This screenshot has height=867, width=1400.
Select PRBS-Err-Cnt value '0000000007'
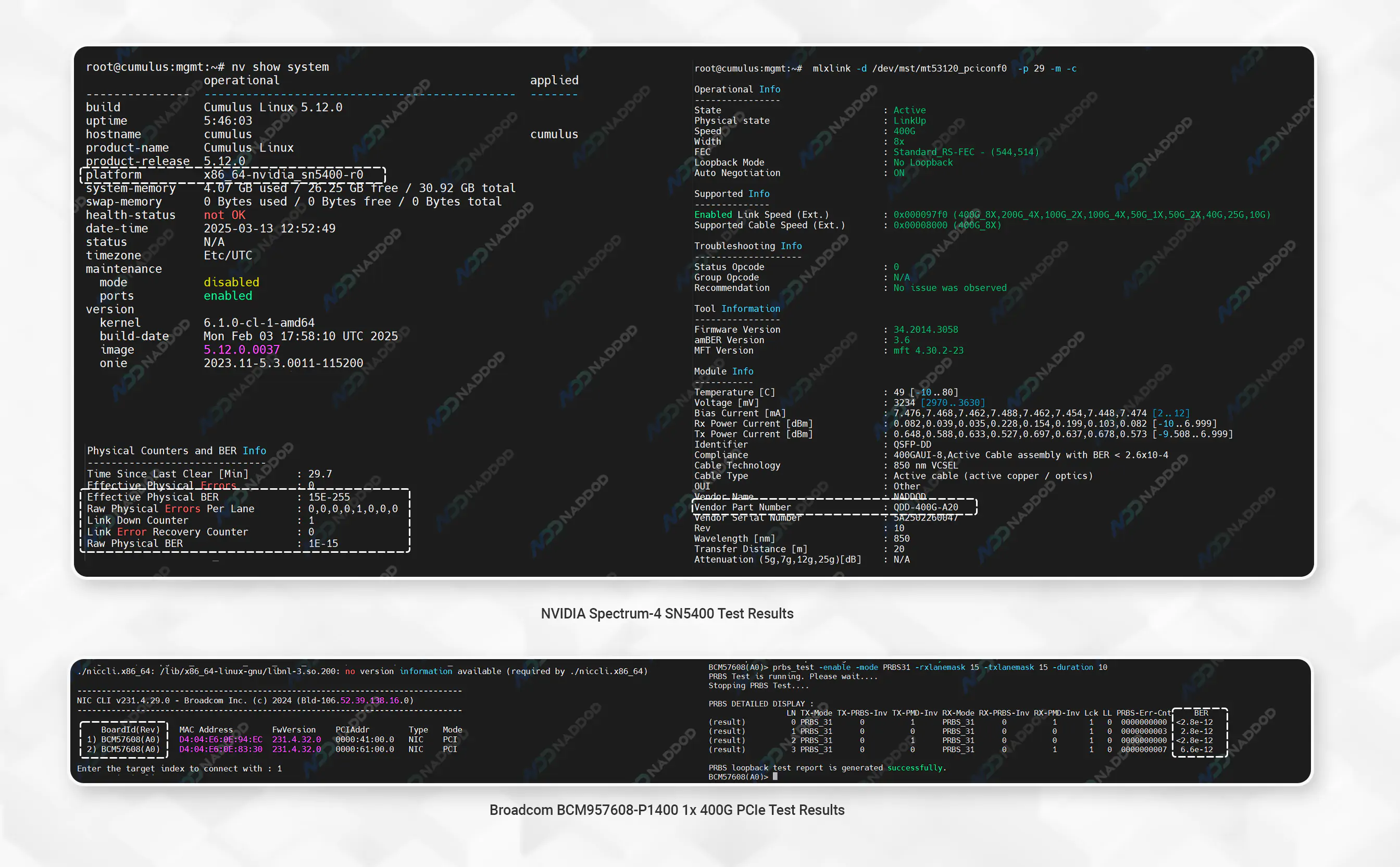tap(1144, 749)
